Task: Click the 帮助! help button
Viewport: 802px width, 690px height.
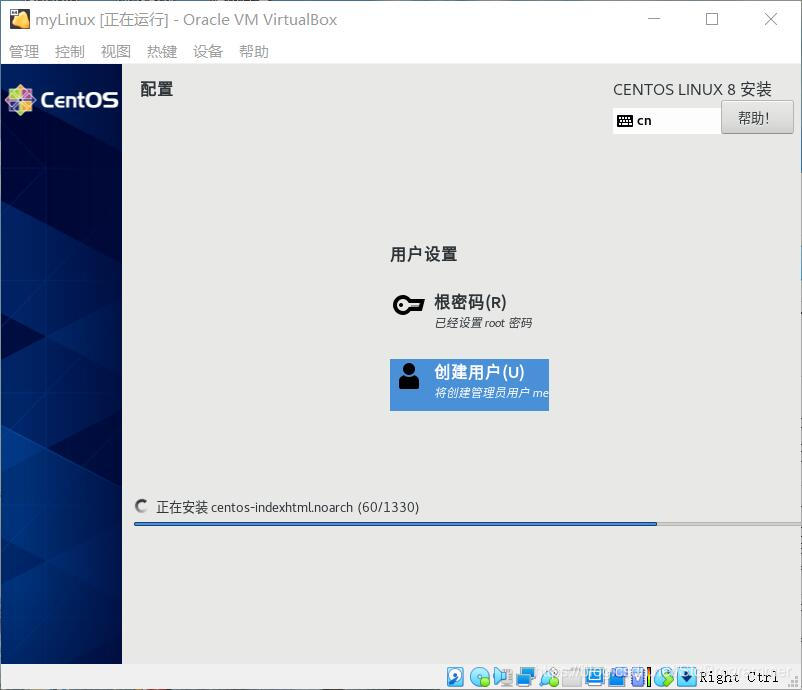Action: click(x=757, y=117)
